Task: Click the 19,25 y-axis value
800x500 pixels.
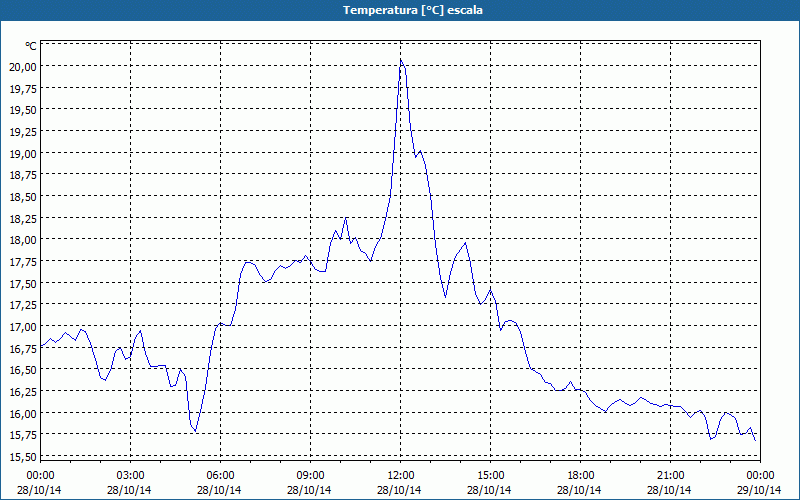Action: point(23,131)
